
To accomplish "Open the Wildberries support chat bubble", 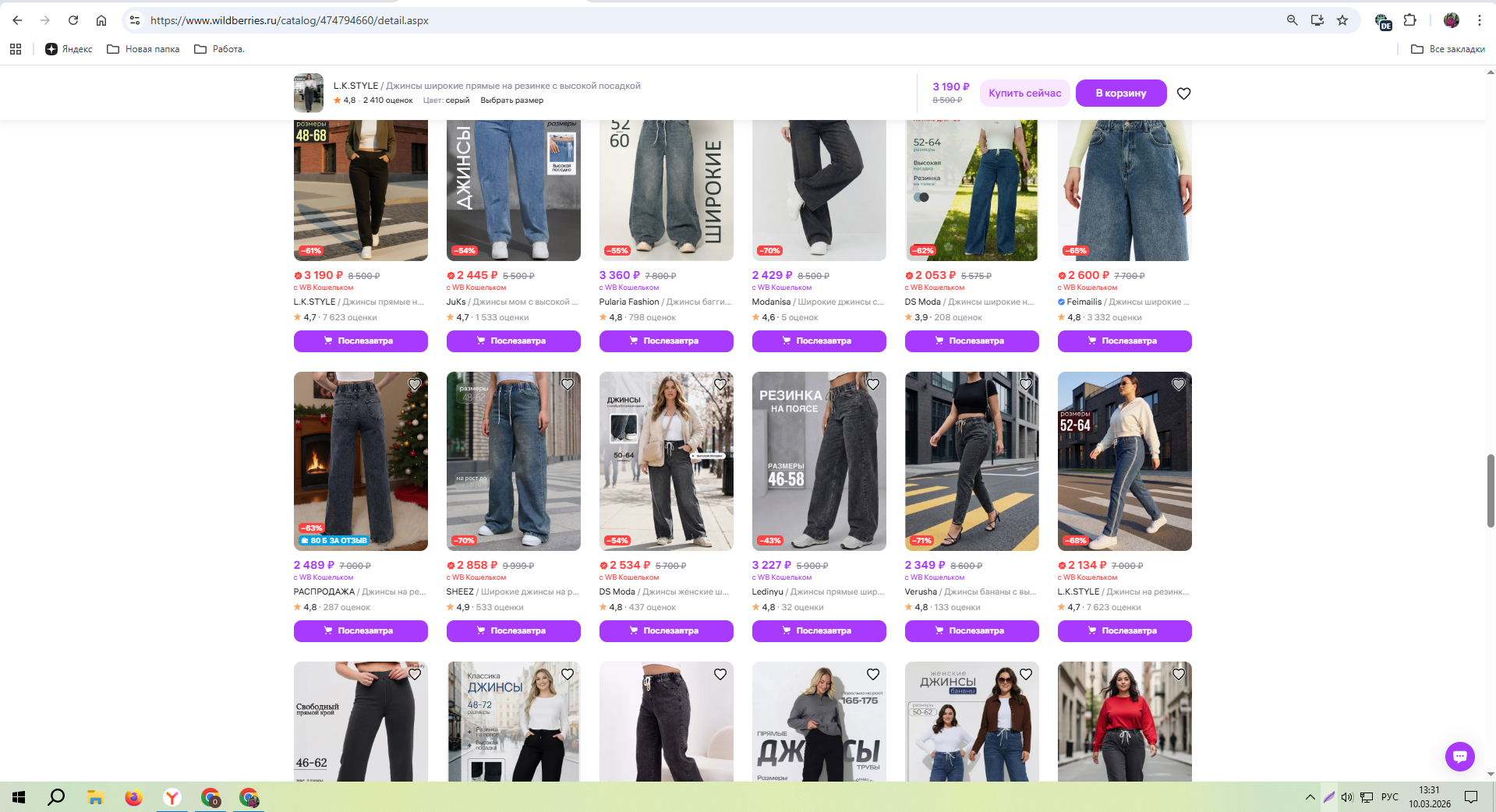I will click(1460, 756).
